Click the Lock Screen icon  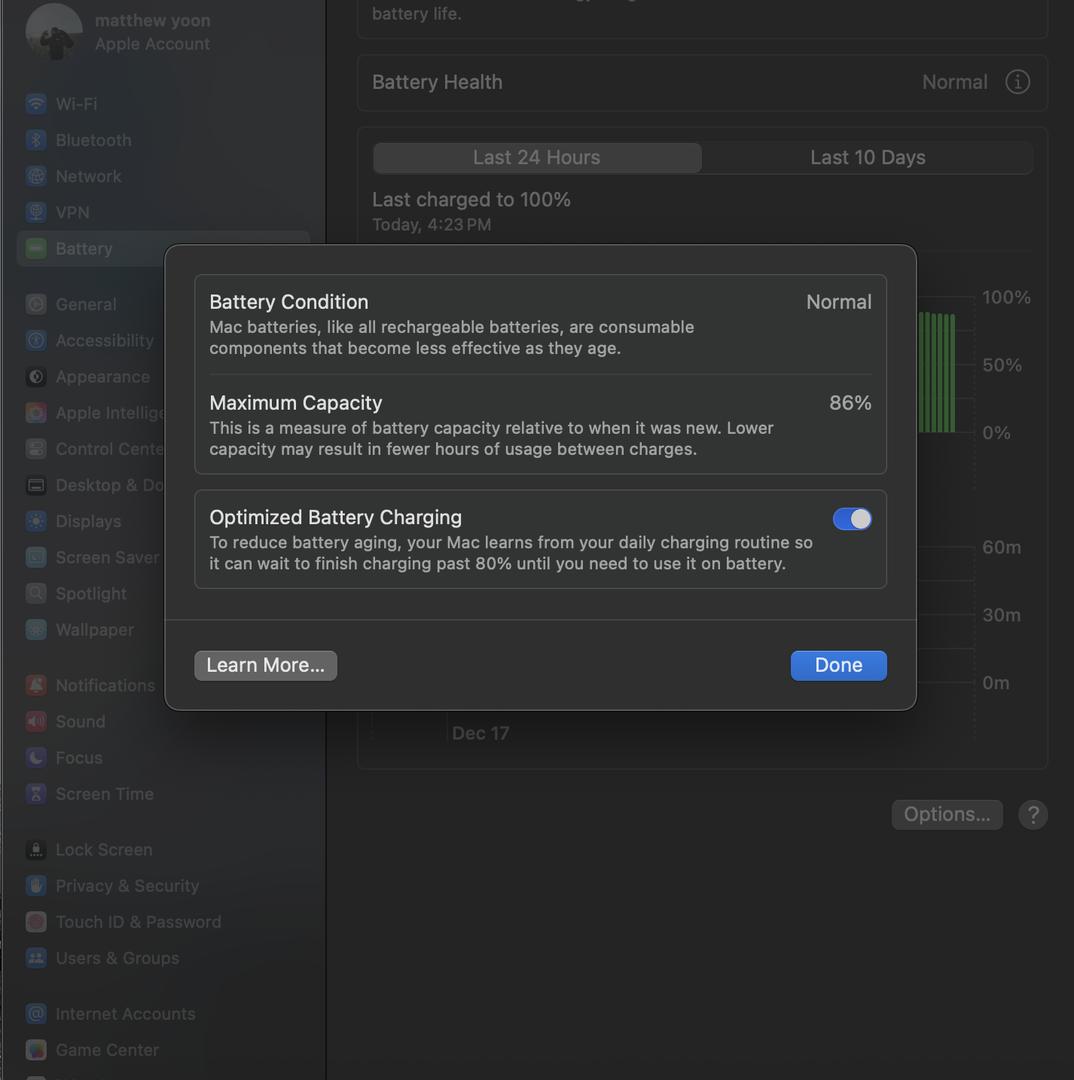(36, 849)
